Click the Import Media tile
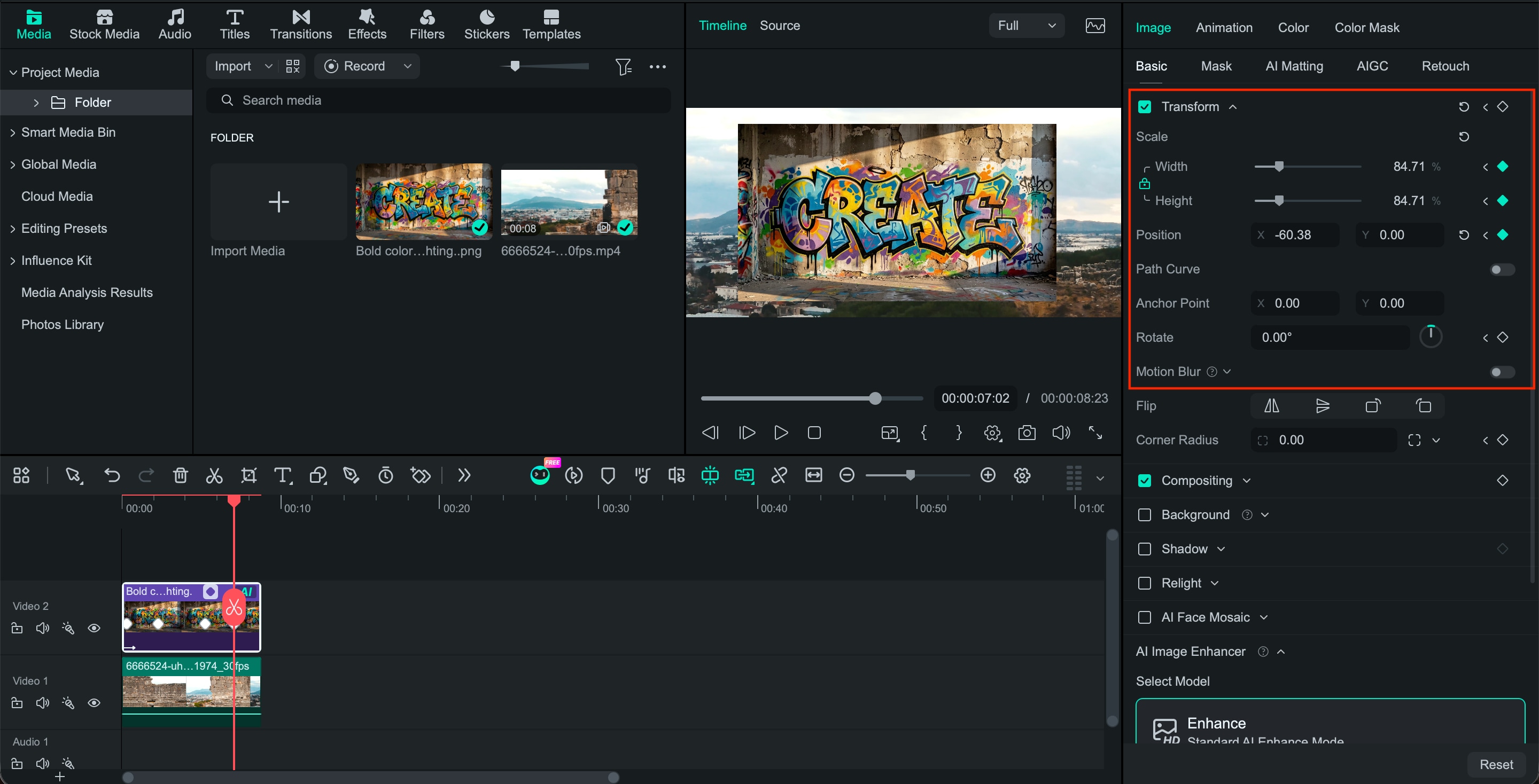 [278, 202]
